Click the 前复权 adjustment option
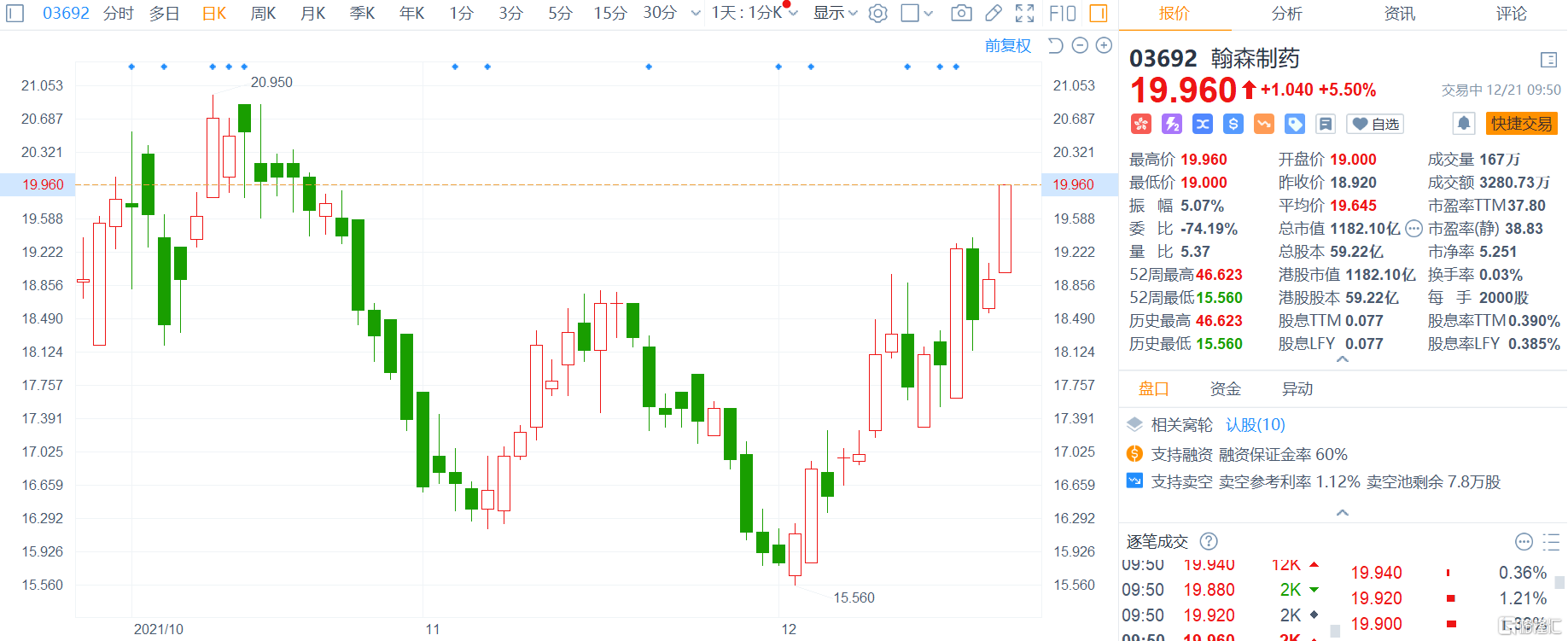Screen dimensions: 1568x641 coord(1007,46)
